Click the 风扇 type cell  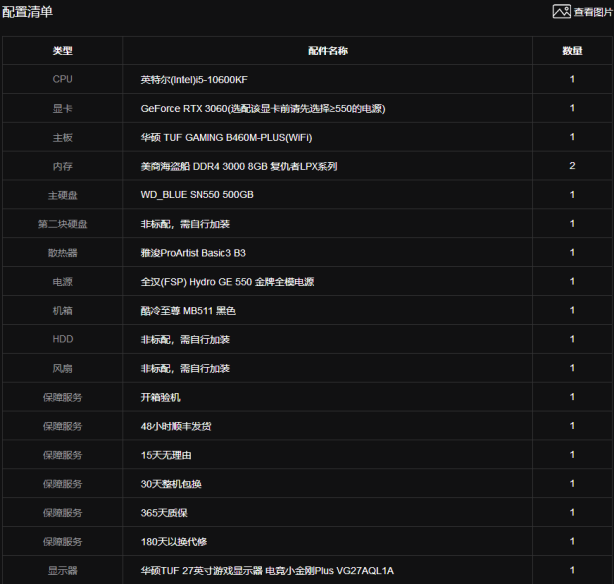coord(62,368)
